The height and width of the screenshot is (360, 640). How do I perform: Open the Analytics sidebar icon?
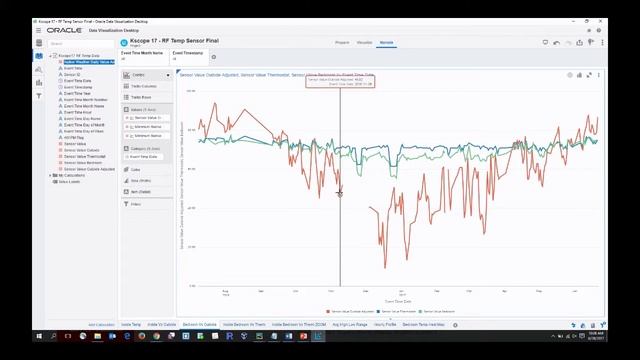[39, 69]
